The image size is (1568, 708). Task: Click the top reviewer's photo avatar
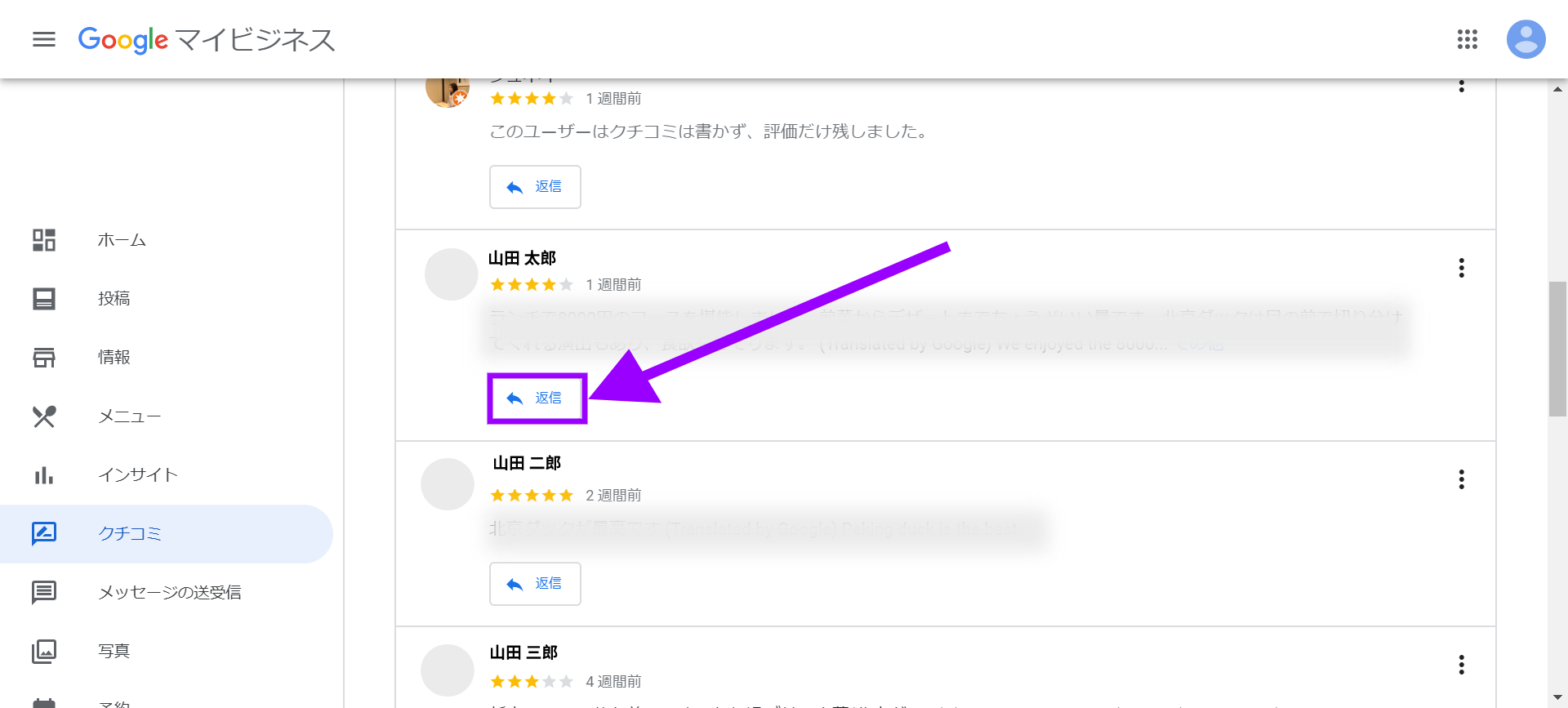tap(448, 92)
